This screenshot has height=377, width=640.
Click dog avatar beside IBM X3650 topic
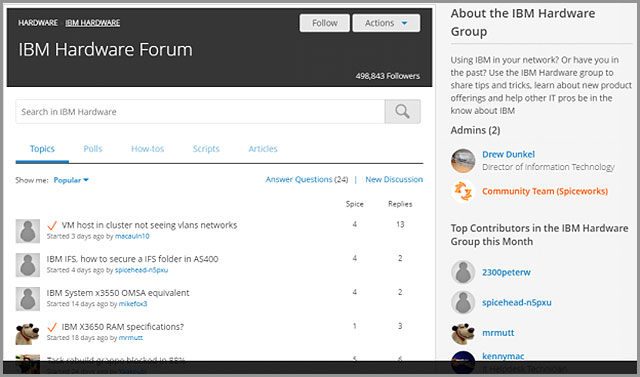click(28, 333)
